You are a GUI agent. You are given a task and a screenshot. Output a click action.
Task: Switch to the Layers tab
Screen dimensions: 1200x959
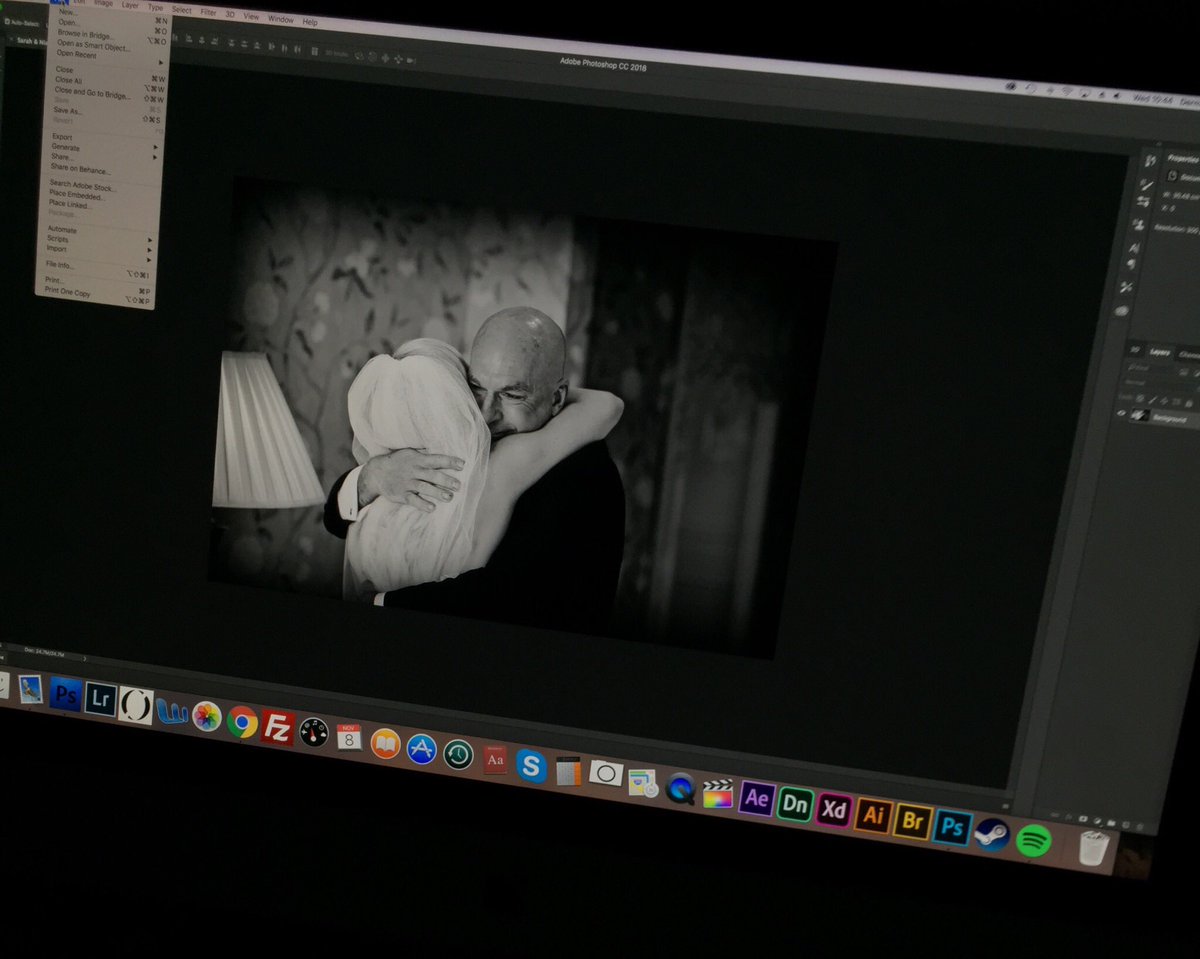[1160, 352]
